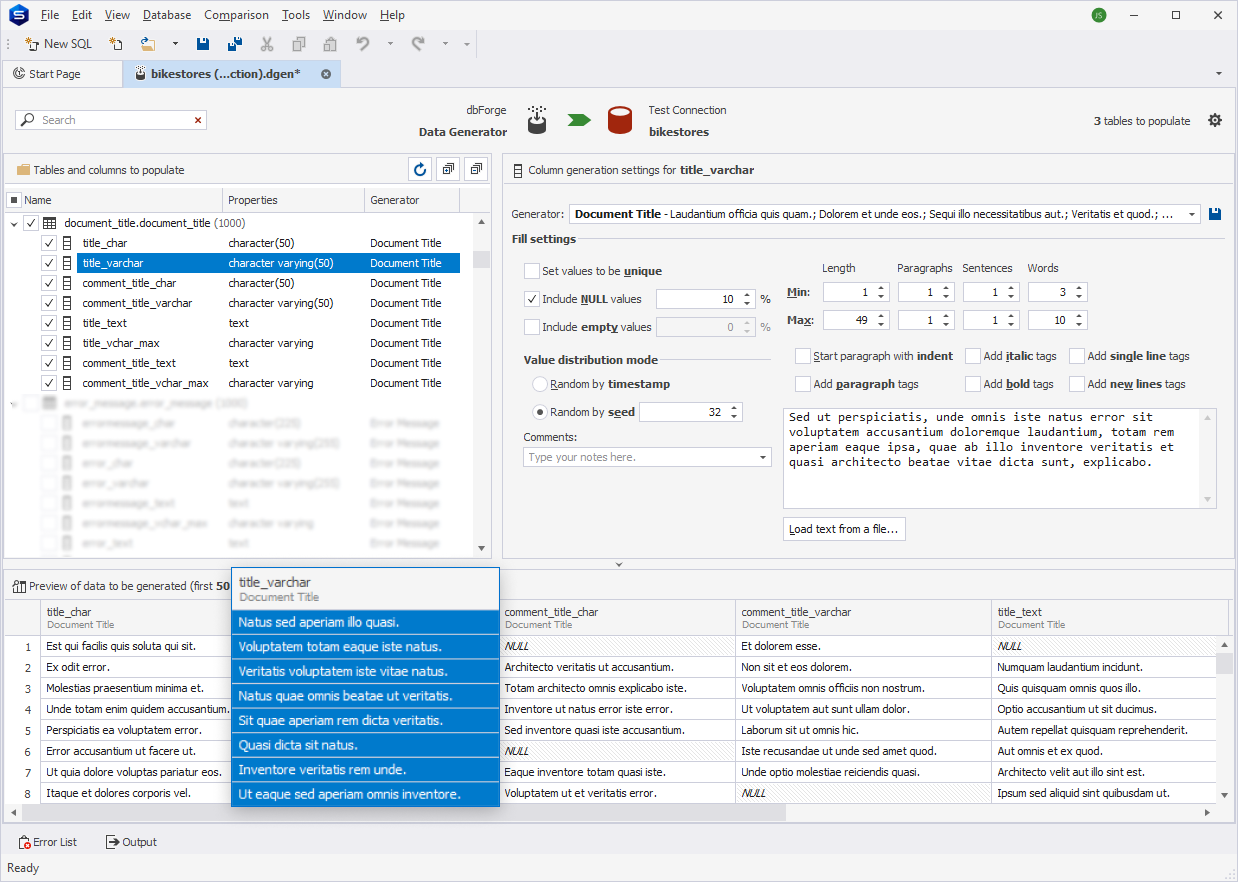Enable Include empty values checkbox

(x=532, y=327)
